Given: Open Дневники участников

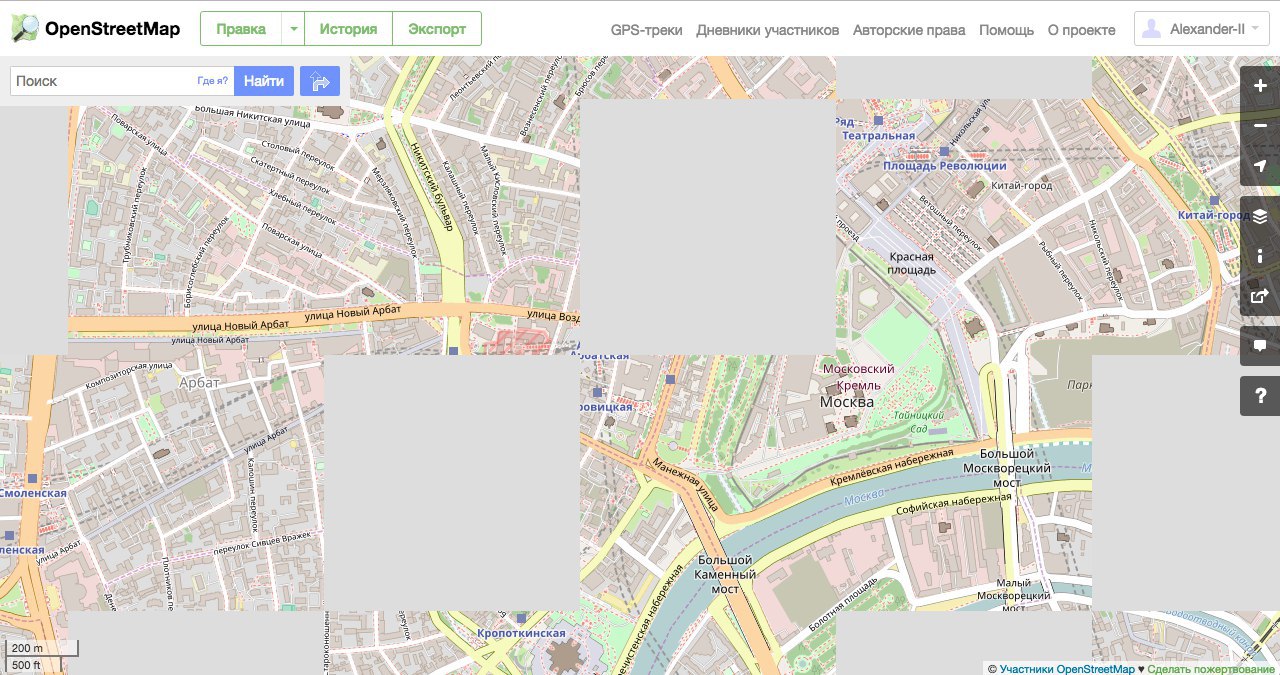Looking at the screenshot, I should click(768, 30).
